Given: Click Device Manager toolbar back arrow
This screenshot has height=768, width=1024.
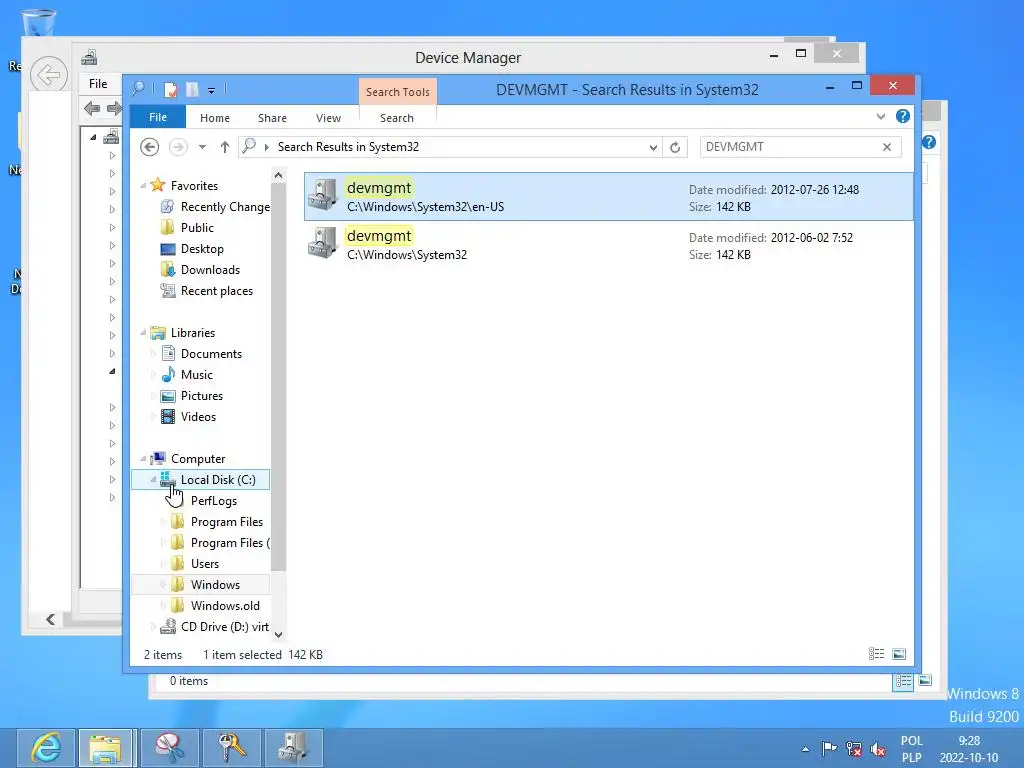Looking at the screenshot, I should (92, 108).
